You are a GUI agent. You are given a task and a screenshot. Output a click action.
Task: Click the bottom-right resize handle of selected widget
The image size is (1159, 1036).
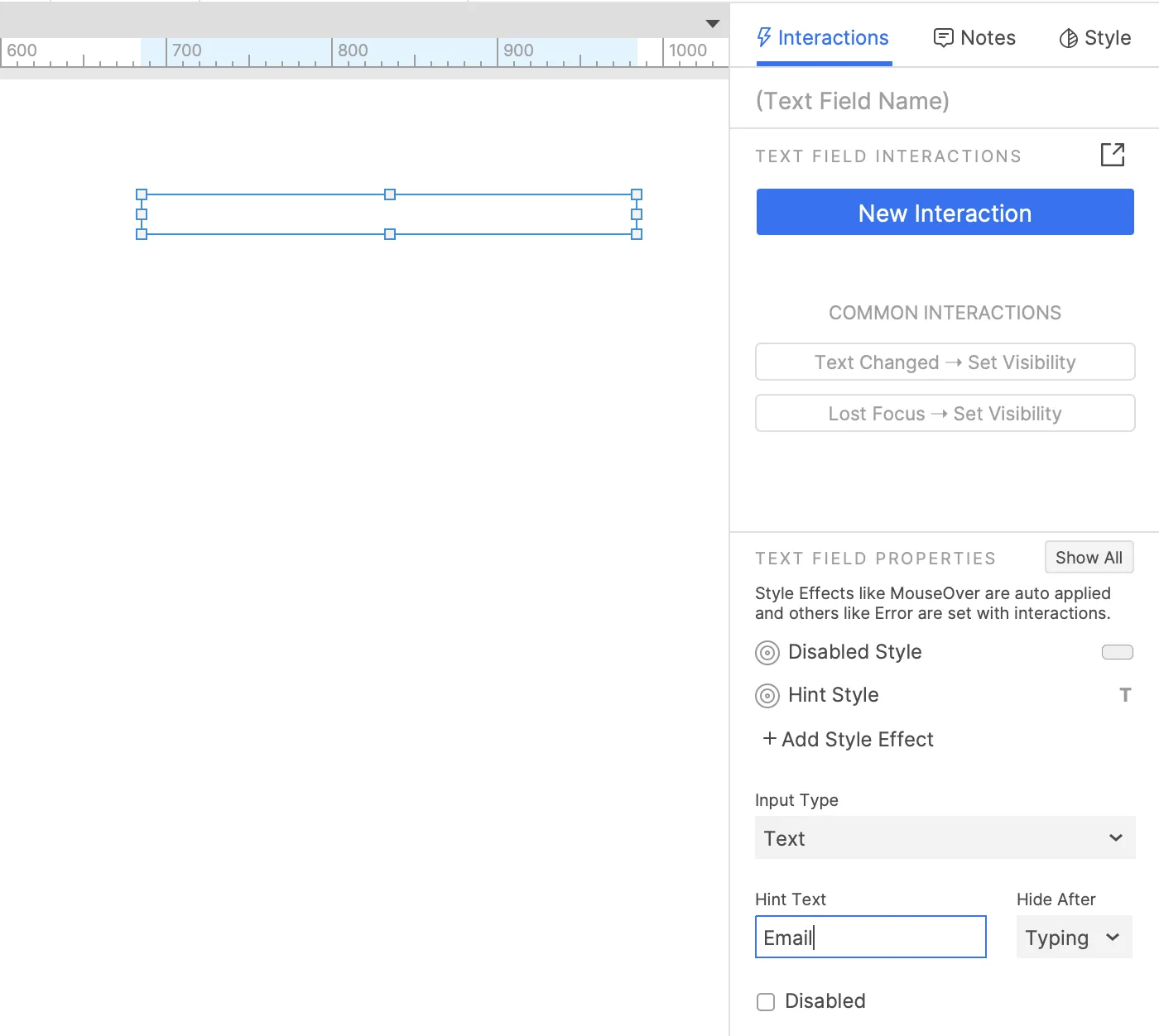[637, 234]
